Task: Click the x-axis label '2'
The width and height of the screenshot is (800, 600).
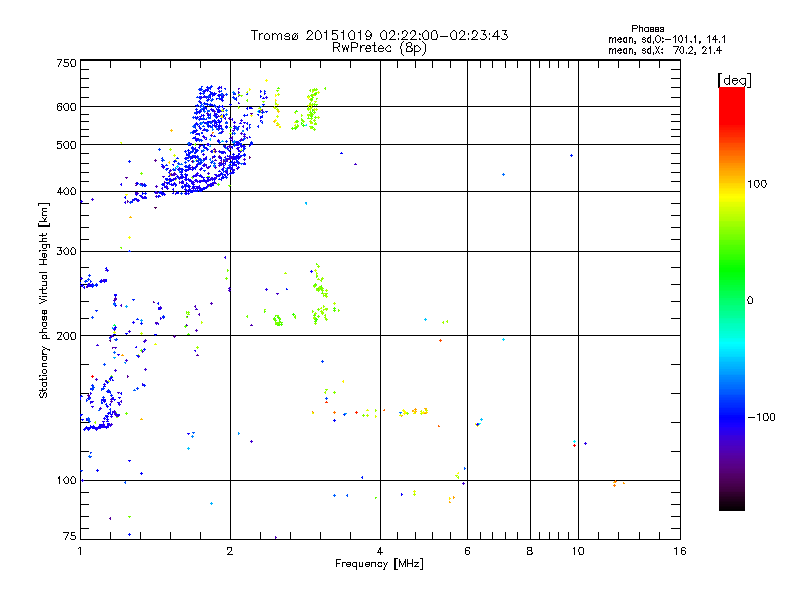Action: (x=230, y=551)
